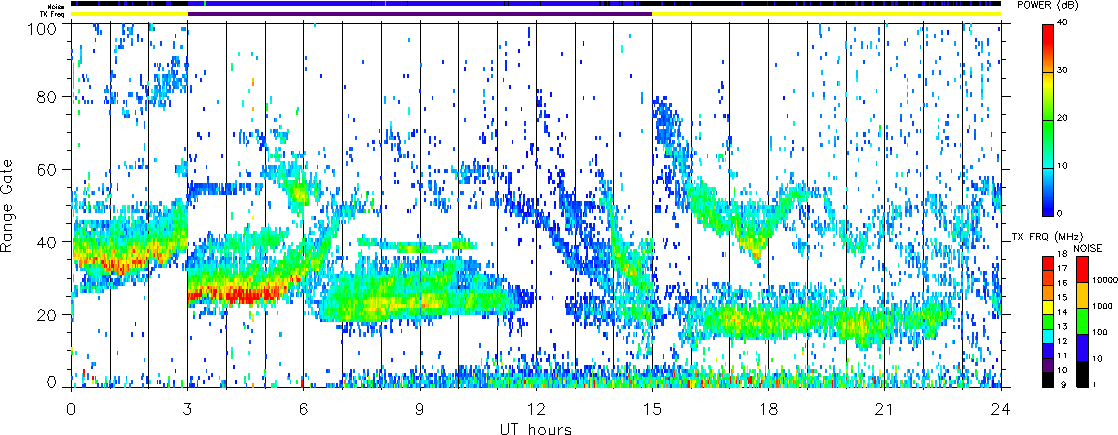
Task: Select the 3 tick on the UT hours axis
Action: pos(187,409)
